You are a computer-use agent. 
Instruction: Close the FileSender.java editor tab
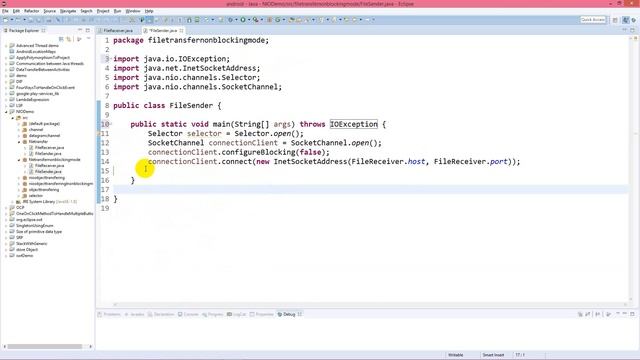pos(181,31)
